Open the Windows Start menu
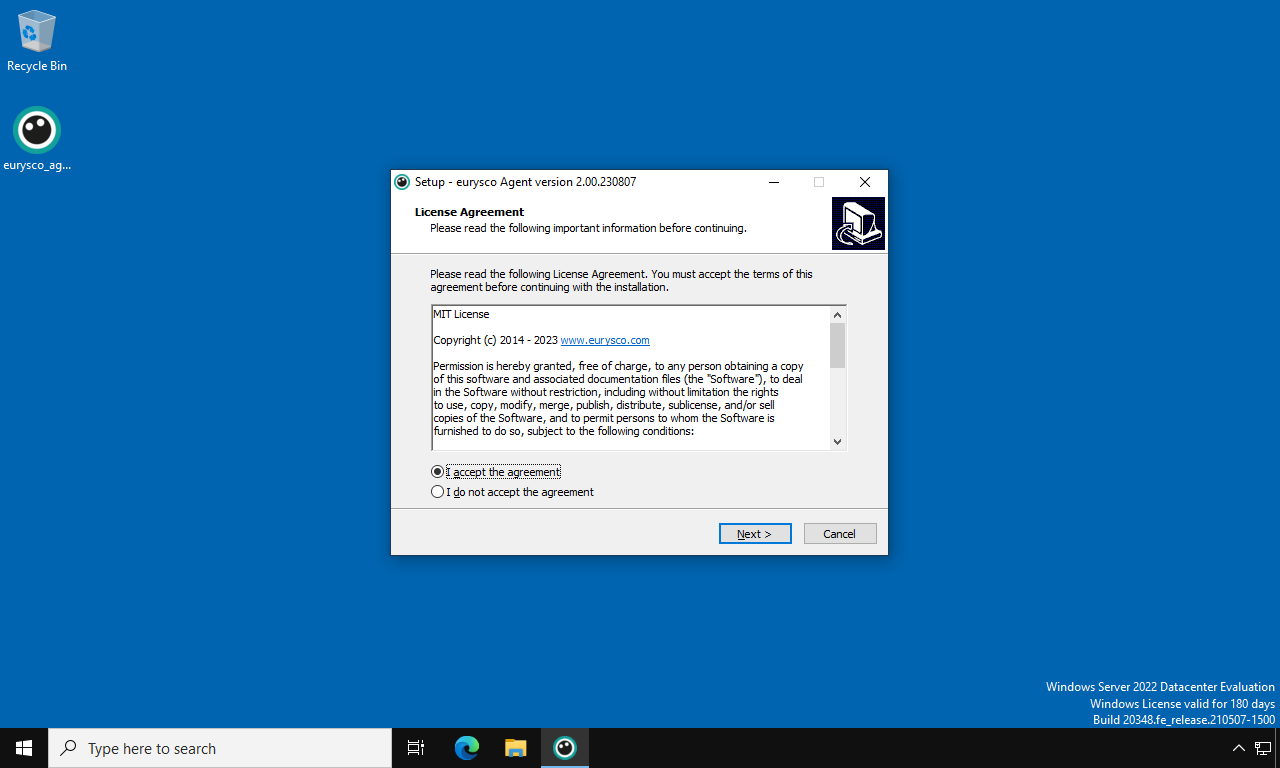The height and width of the screenshot is (768, 1280). point(24,748)
